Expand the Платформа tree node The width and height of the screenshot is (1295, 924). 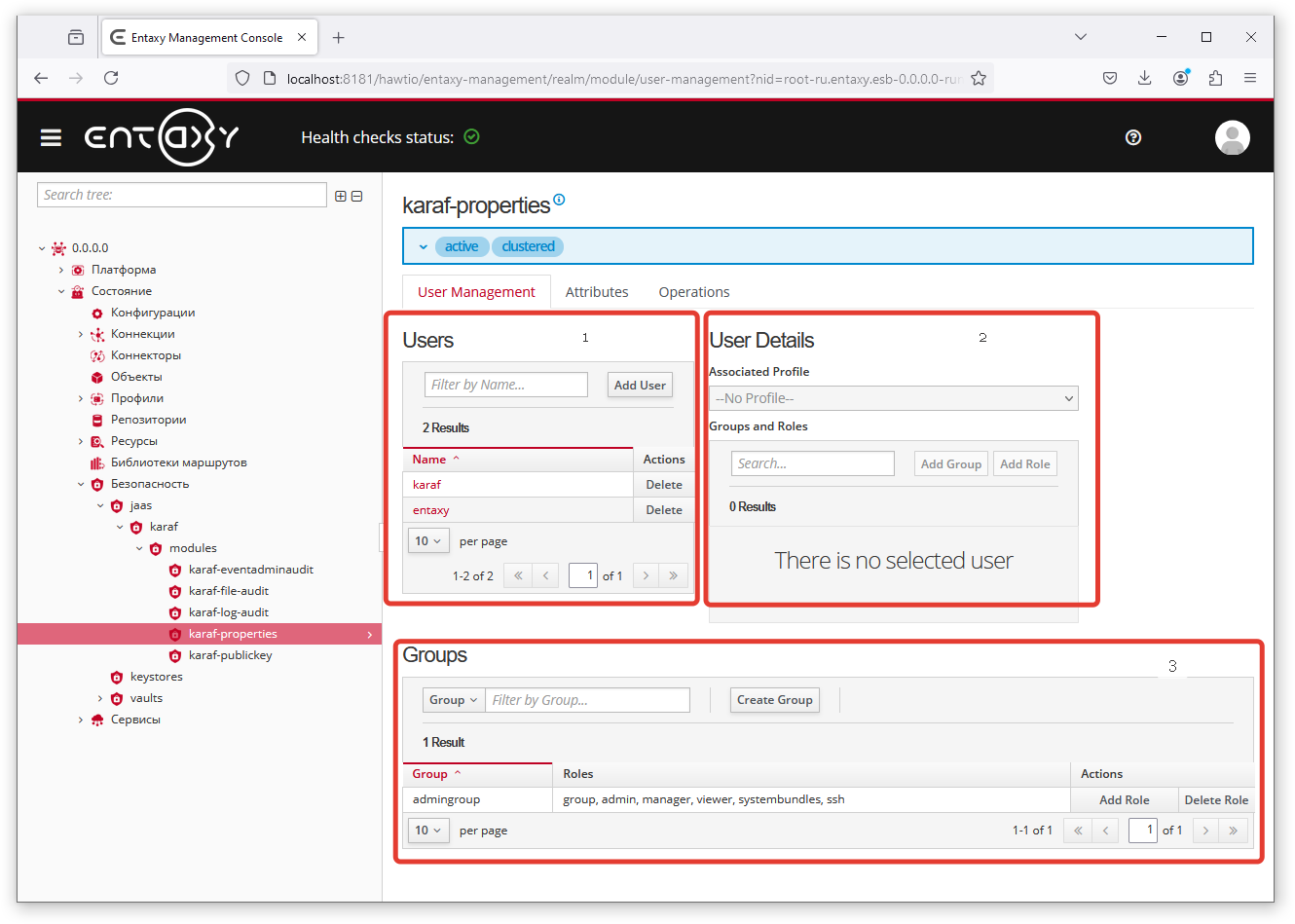(61, 270)
